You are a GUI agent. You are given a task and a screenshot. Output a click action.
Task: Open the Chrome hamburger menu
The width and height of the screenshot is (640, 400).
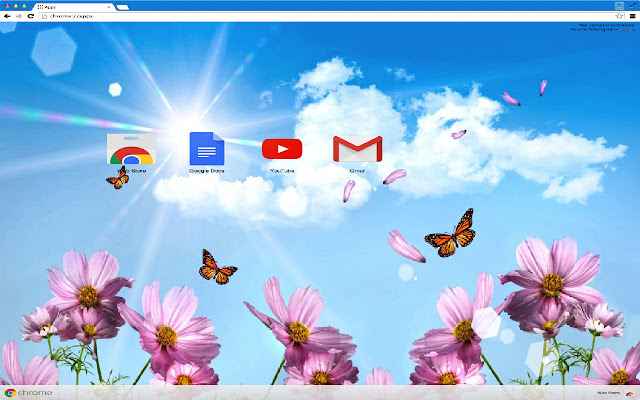[x=633, y=16]
